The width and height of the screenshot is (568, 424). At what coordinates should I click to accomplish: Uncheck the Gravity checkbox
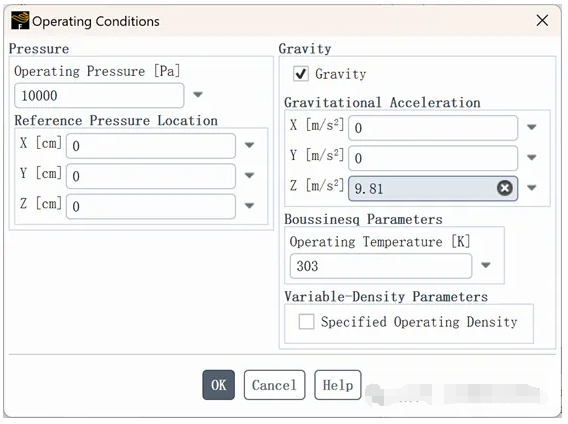pyautogui.click(x=301, y=74)
